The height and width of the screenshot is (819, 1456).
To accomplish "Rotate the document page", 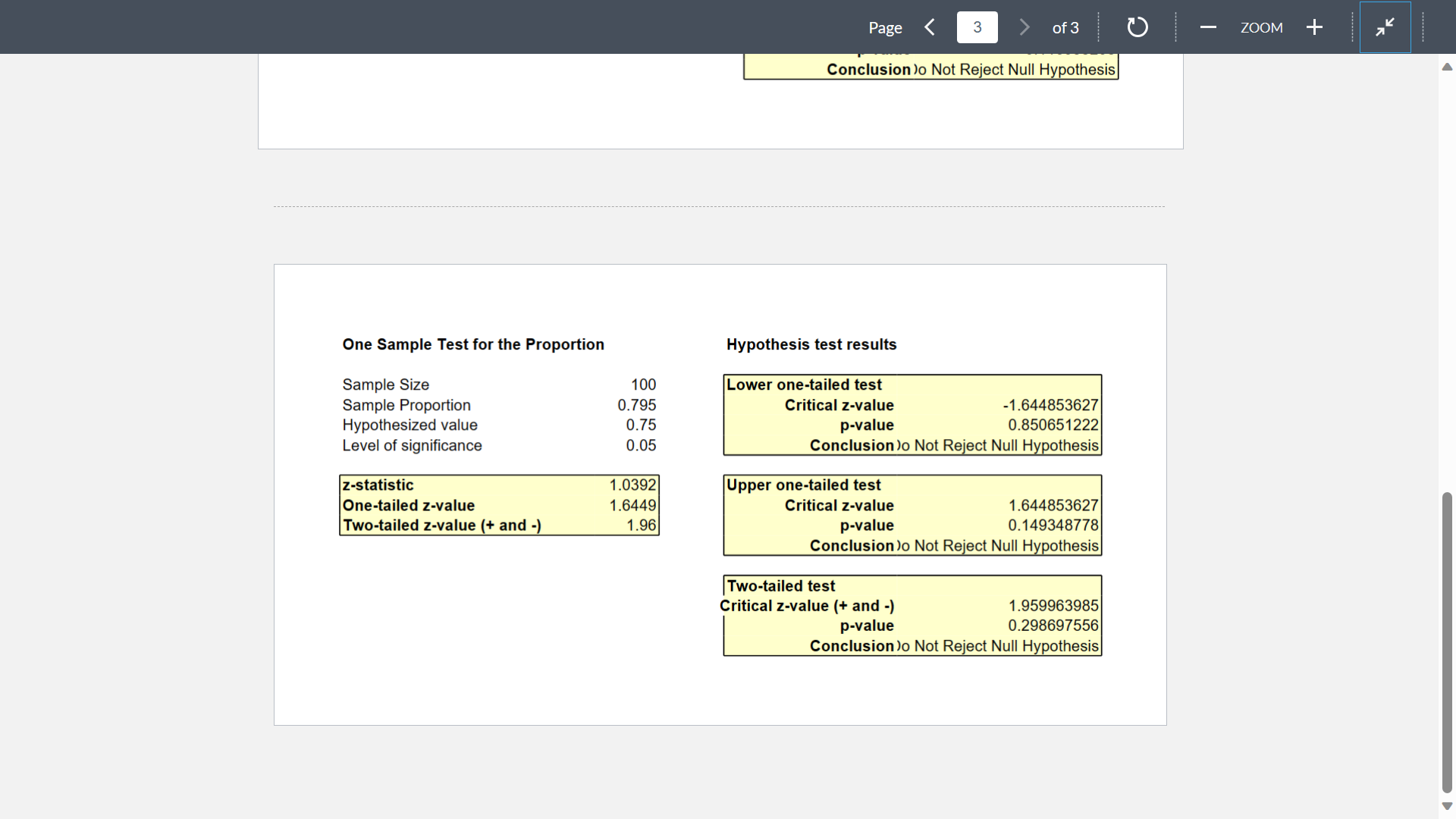I will point(1137,27).
